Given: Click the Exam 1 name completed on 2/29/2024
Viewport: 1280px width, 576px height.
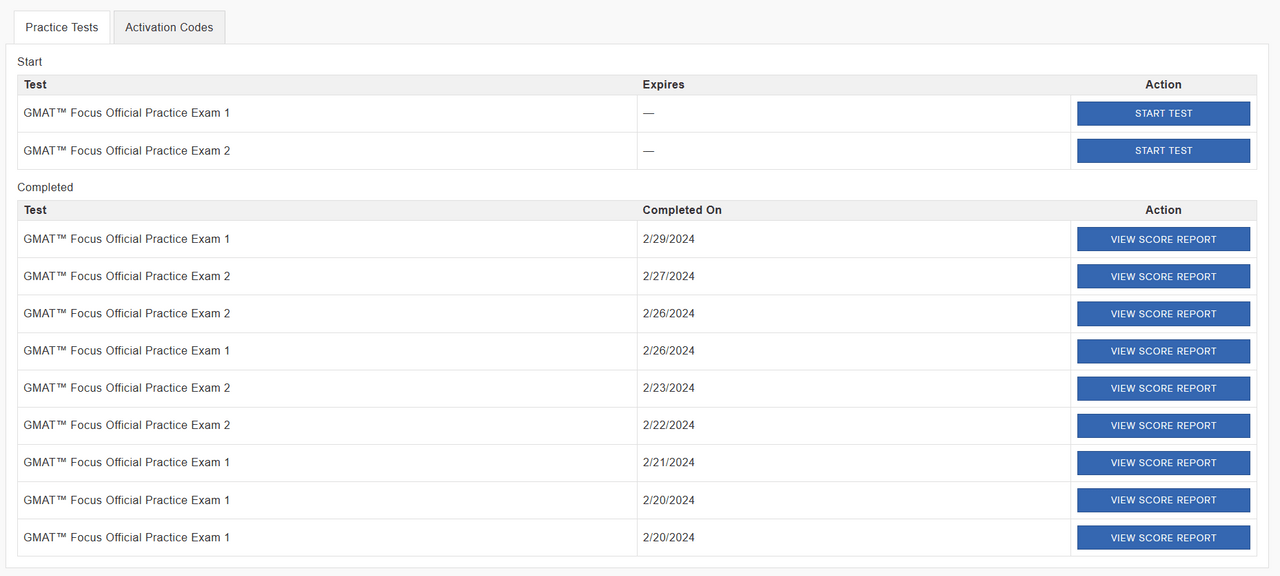Looking at the screenshot, I should [x=127, y=239].
